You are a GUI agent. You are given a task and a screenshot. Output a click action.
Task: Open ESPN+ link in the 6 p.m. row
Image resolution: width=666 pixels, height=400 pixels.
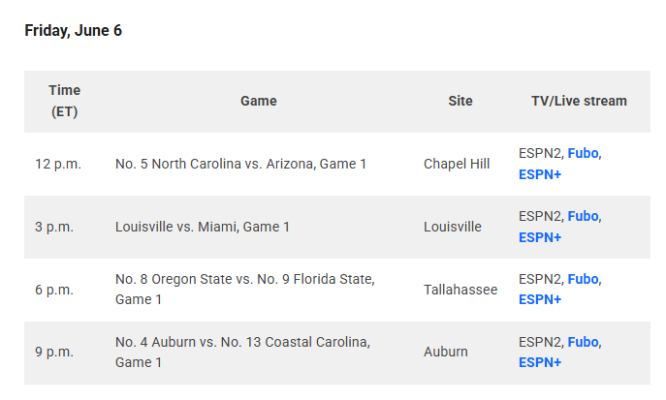540,299
